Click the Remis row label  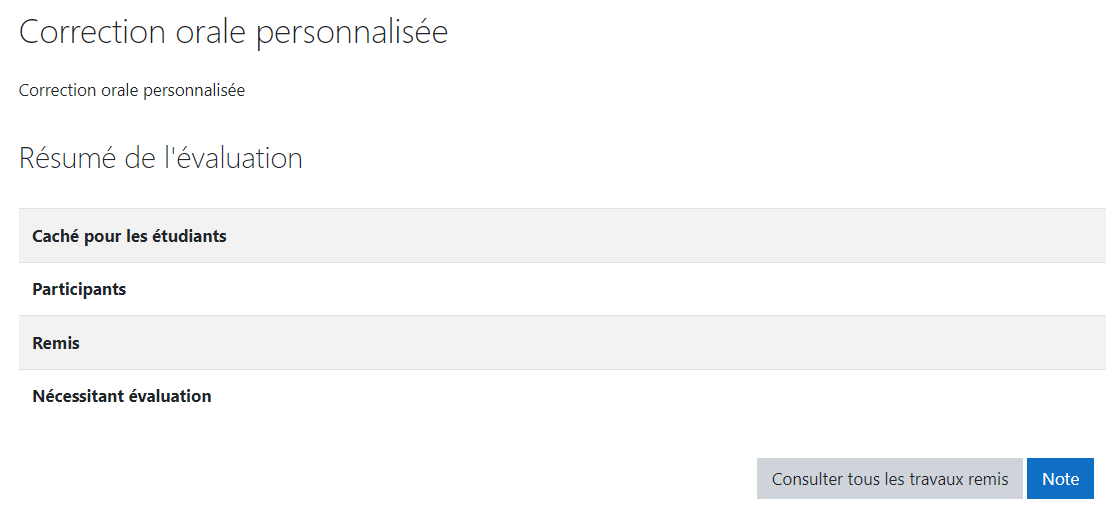point(56,343)
